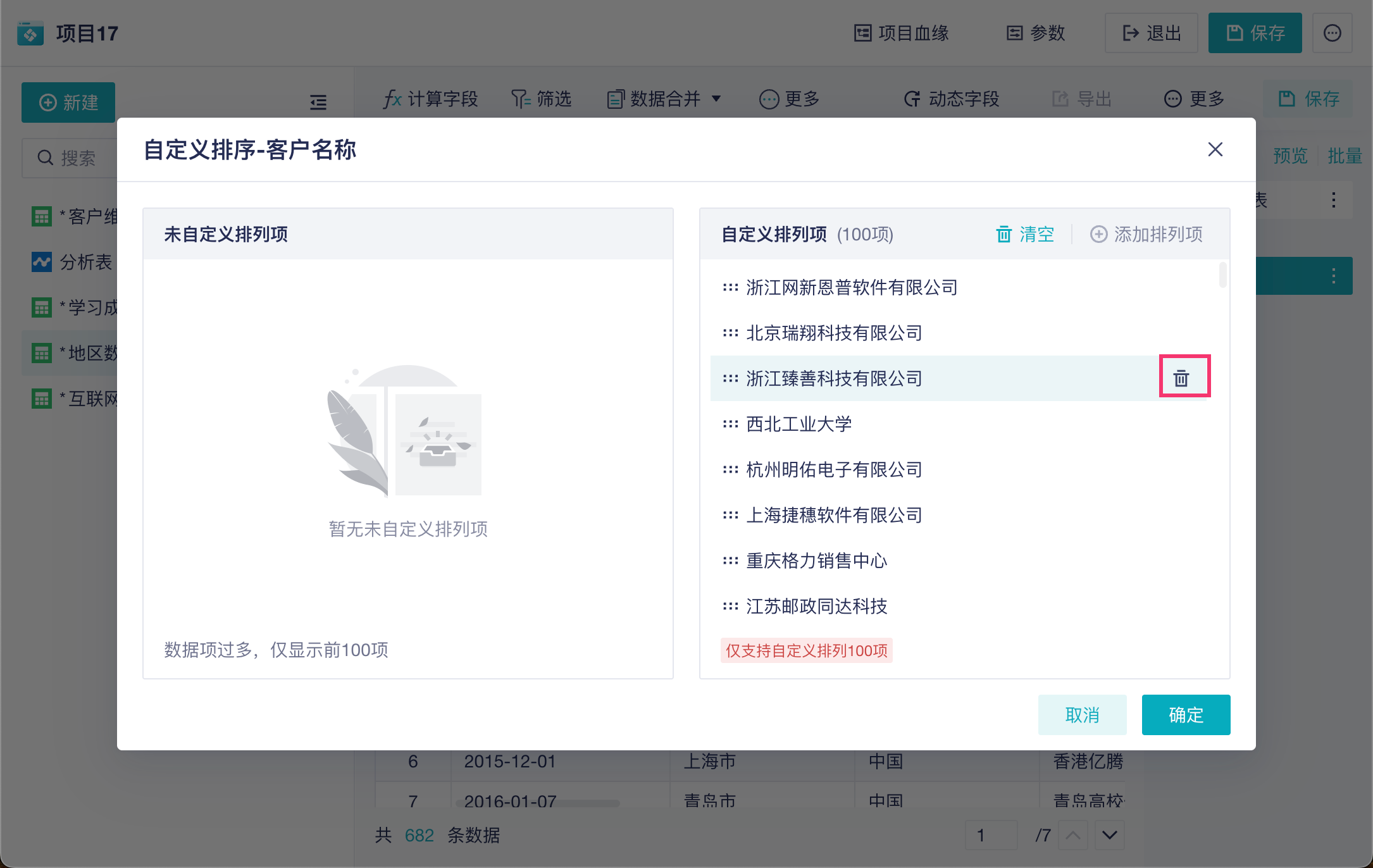The image size is (1373, 868).
Task: Click the custom sort list scrollbar
Action: coord(1222,275)
